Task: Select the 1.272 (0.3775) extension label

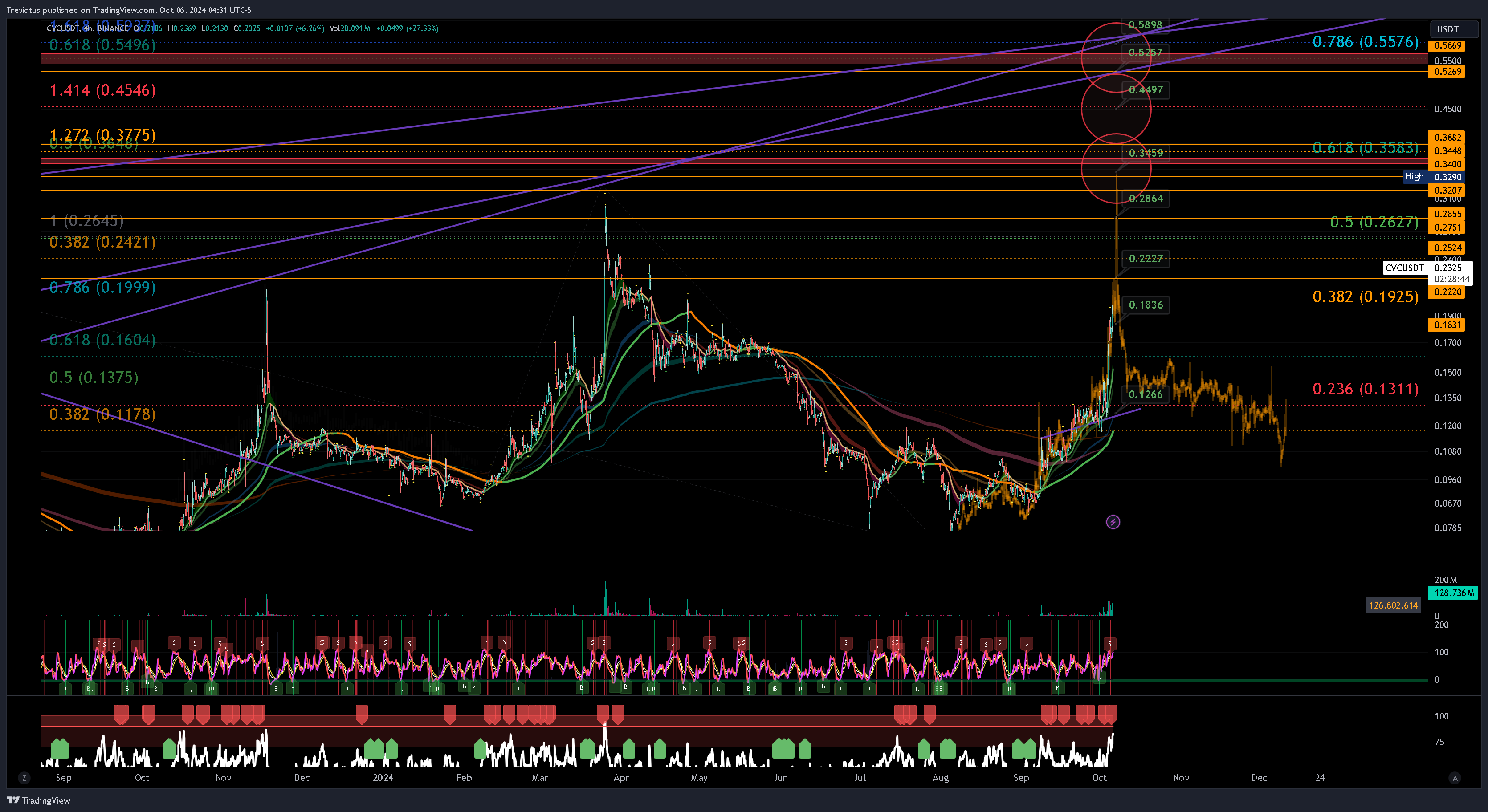Action: [102, 134]
